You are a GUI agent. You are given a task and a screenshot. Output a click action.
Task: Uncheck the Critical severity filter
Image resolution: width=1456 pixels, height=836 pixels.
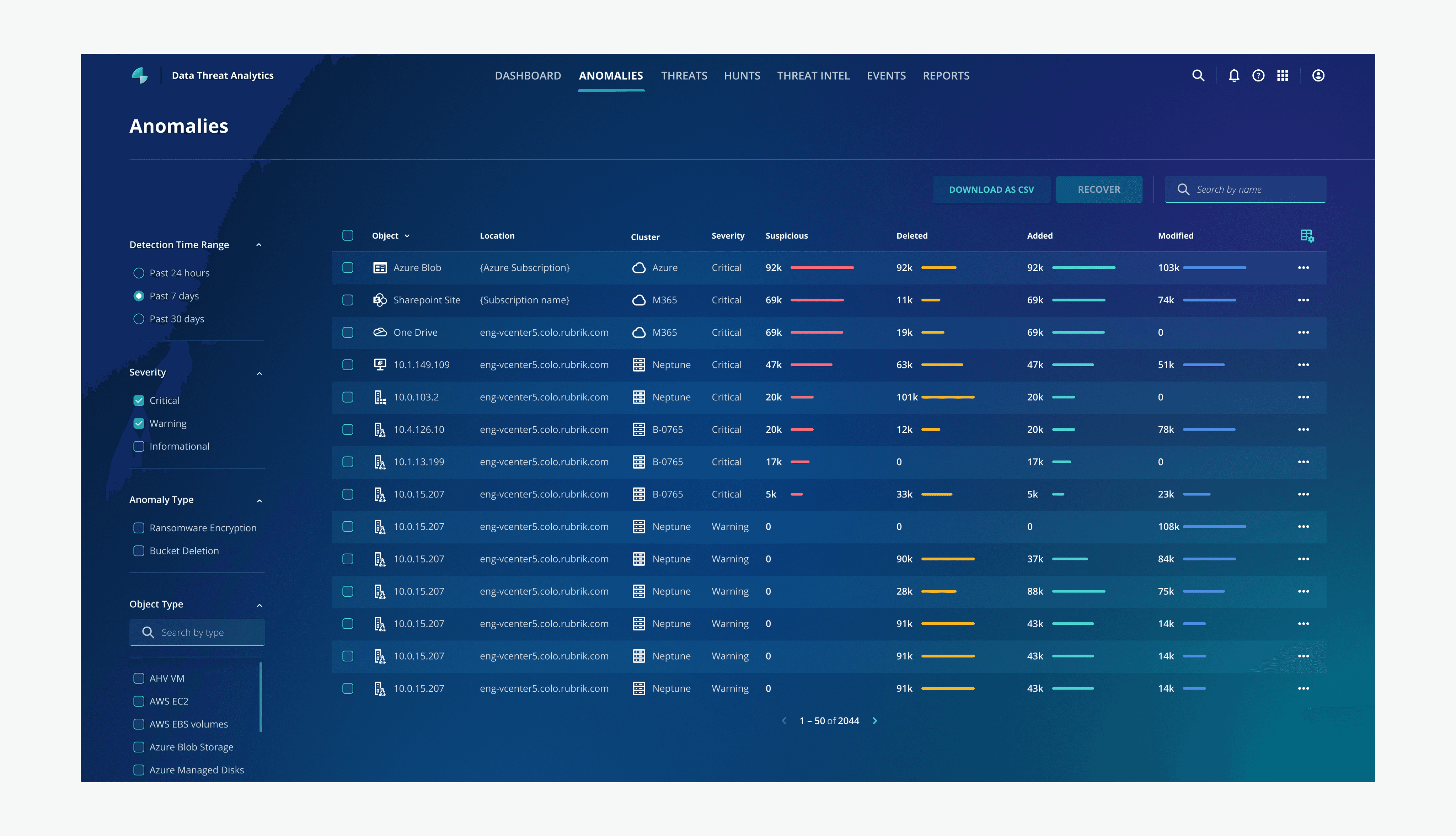[139, 401]
